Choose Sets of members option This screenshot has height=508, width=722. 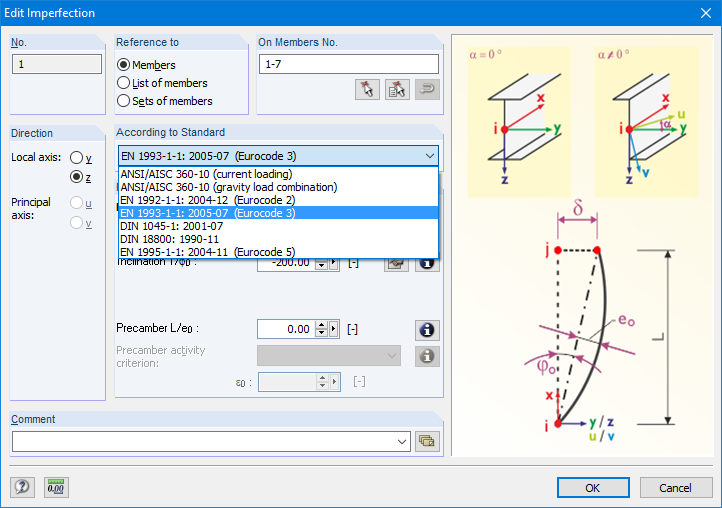point(123,101)
